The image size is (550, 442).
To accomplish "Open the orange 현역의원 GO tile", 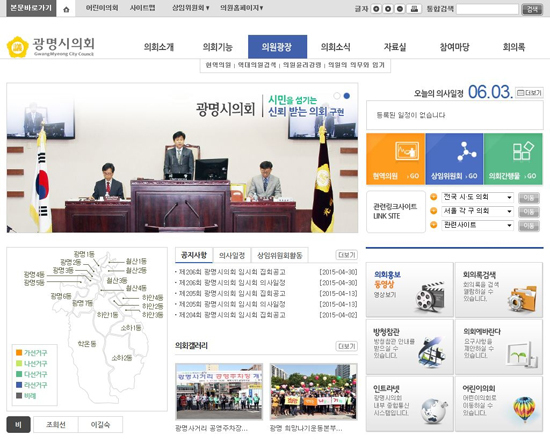I will point(395,159).
